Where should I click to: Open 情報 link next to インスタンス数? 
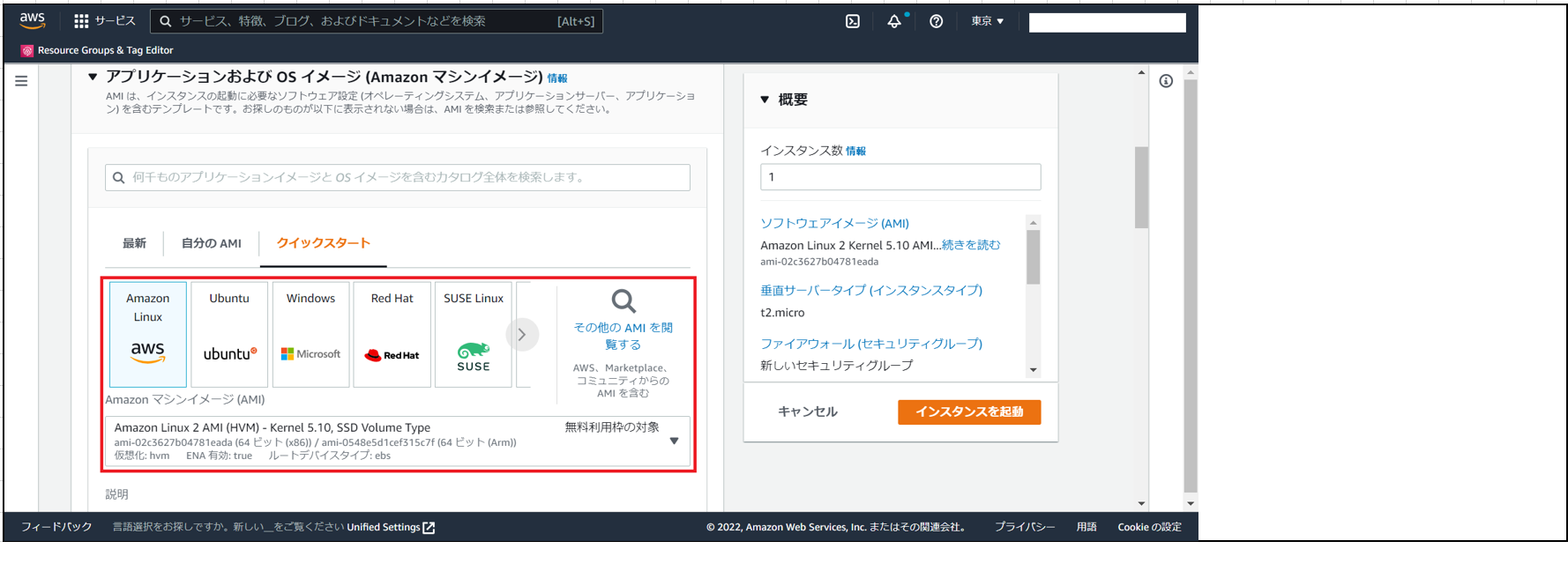click(x=855, y=152)
